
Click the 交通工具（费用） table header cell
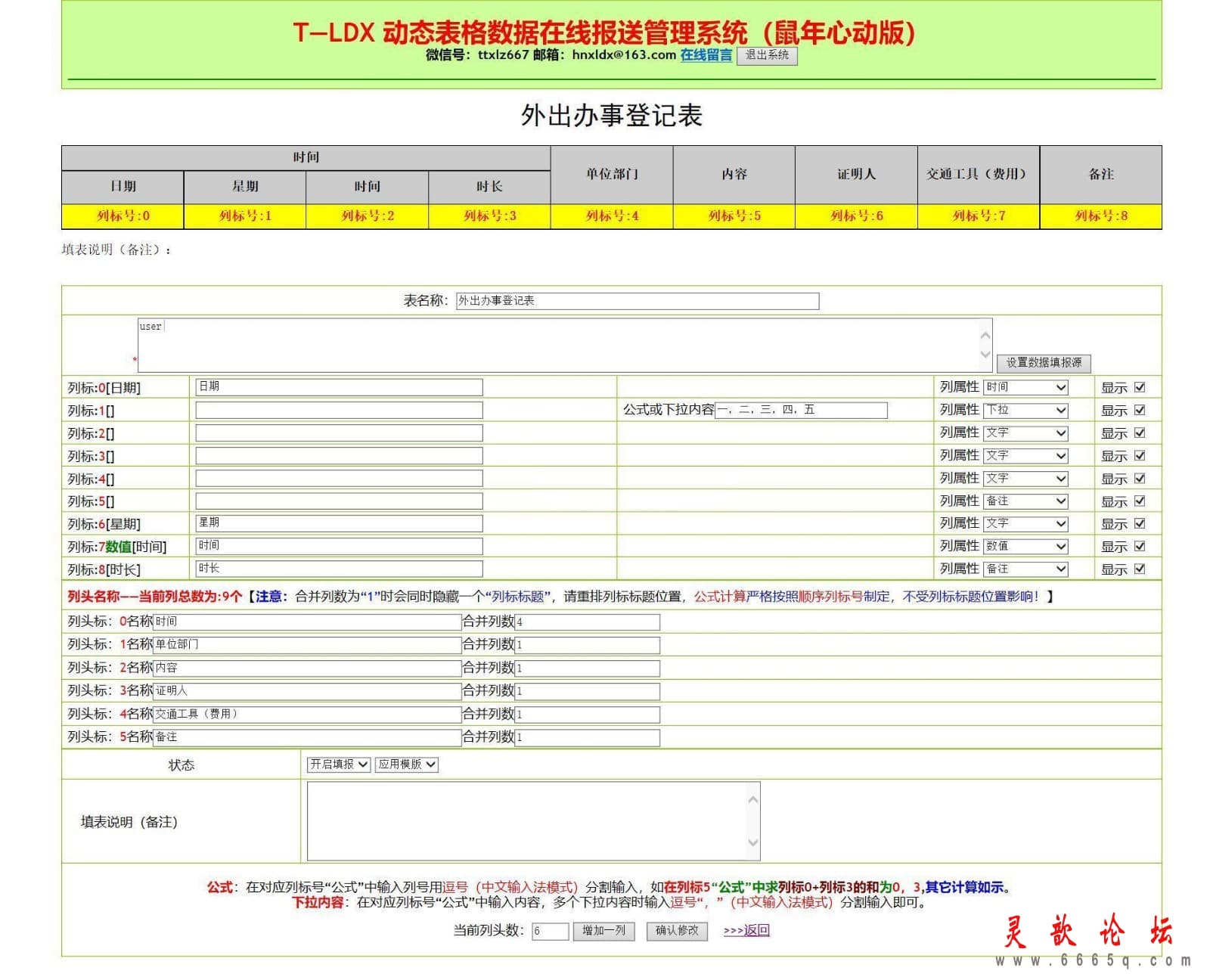point(979,175)
